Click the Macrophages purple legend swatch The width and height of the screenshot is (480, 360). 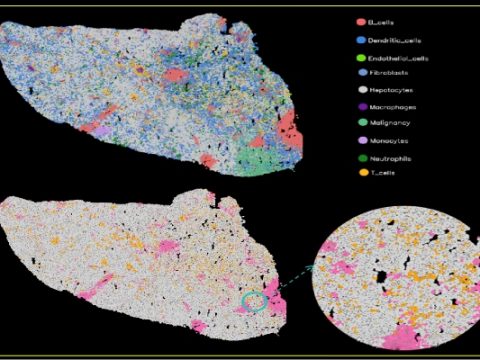[363, 107]
